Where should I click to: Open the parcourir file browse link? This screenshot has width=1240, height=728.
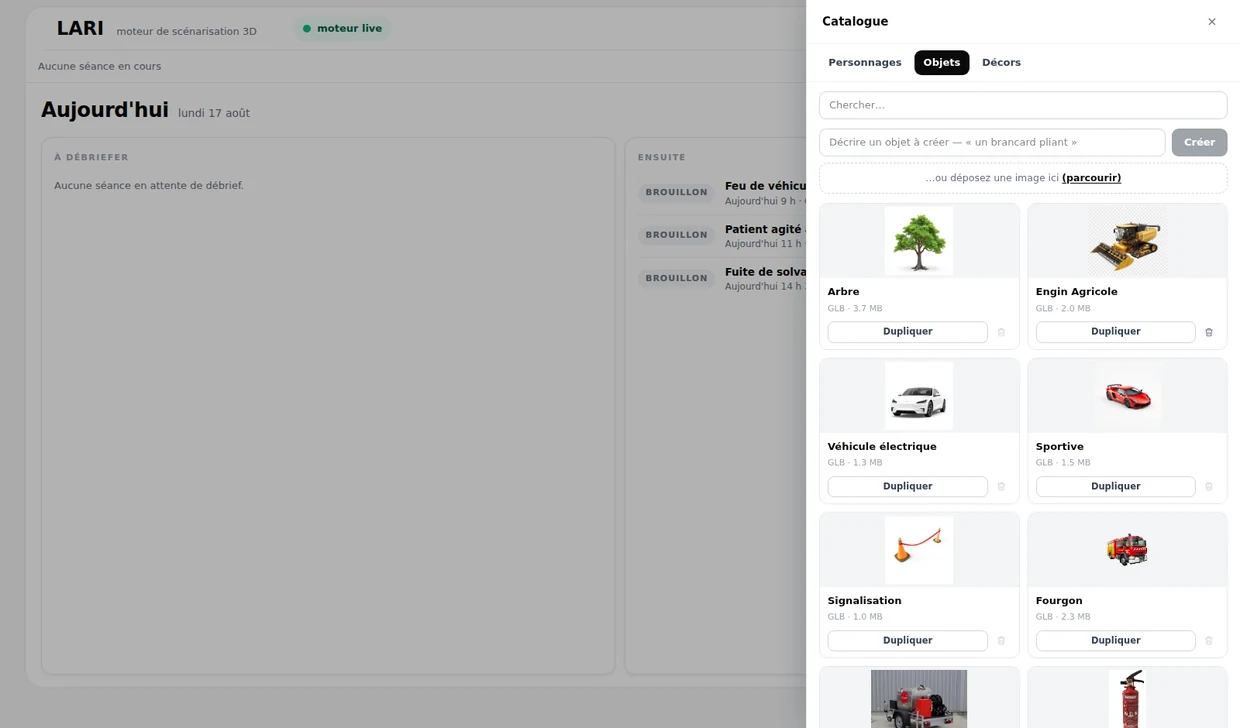[1091, 178]
